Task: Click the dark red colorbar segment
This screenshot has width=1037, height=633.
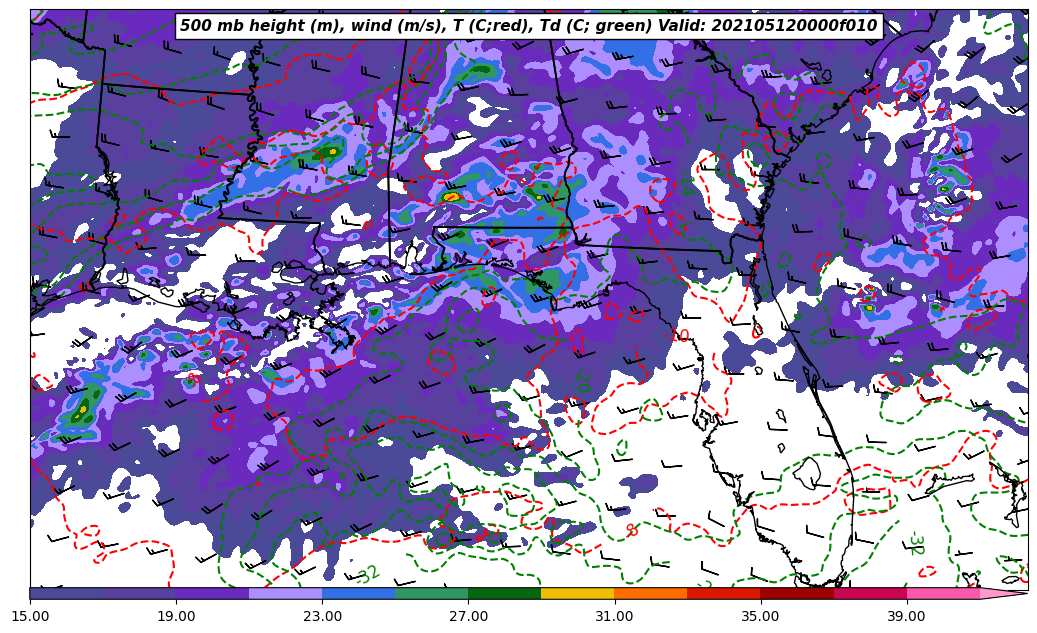Action: pyautogui.click(x=796, y=593)
